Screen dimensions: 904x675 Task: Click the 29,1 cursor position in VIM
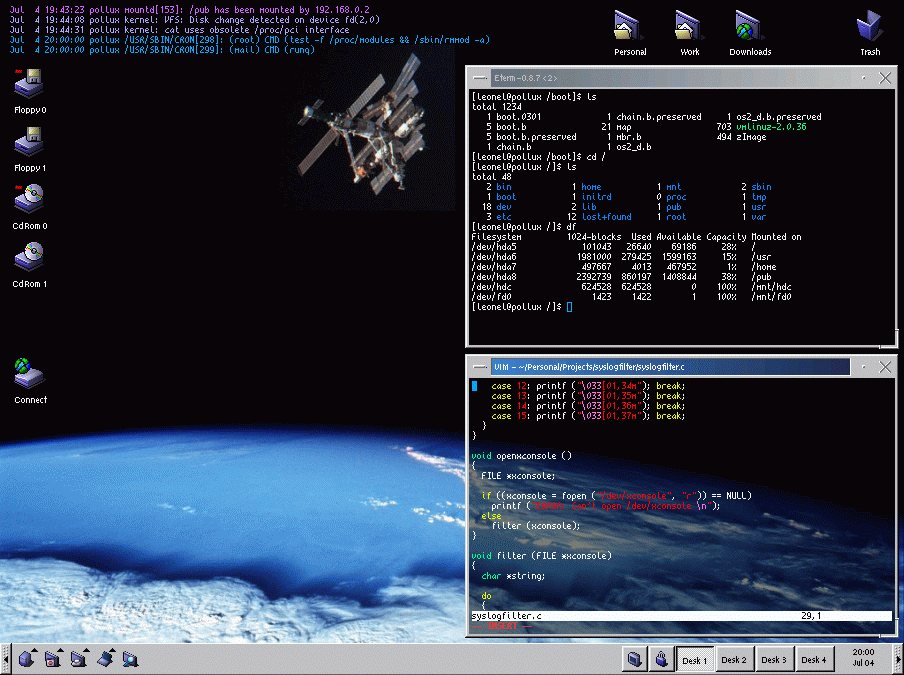(811, 616)
